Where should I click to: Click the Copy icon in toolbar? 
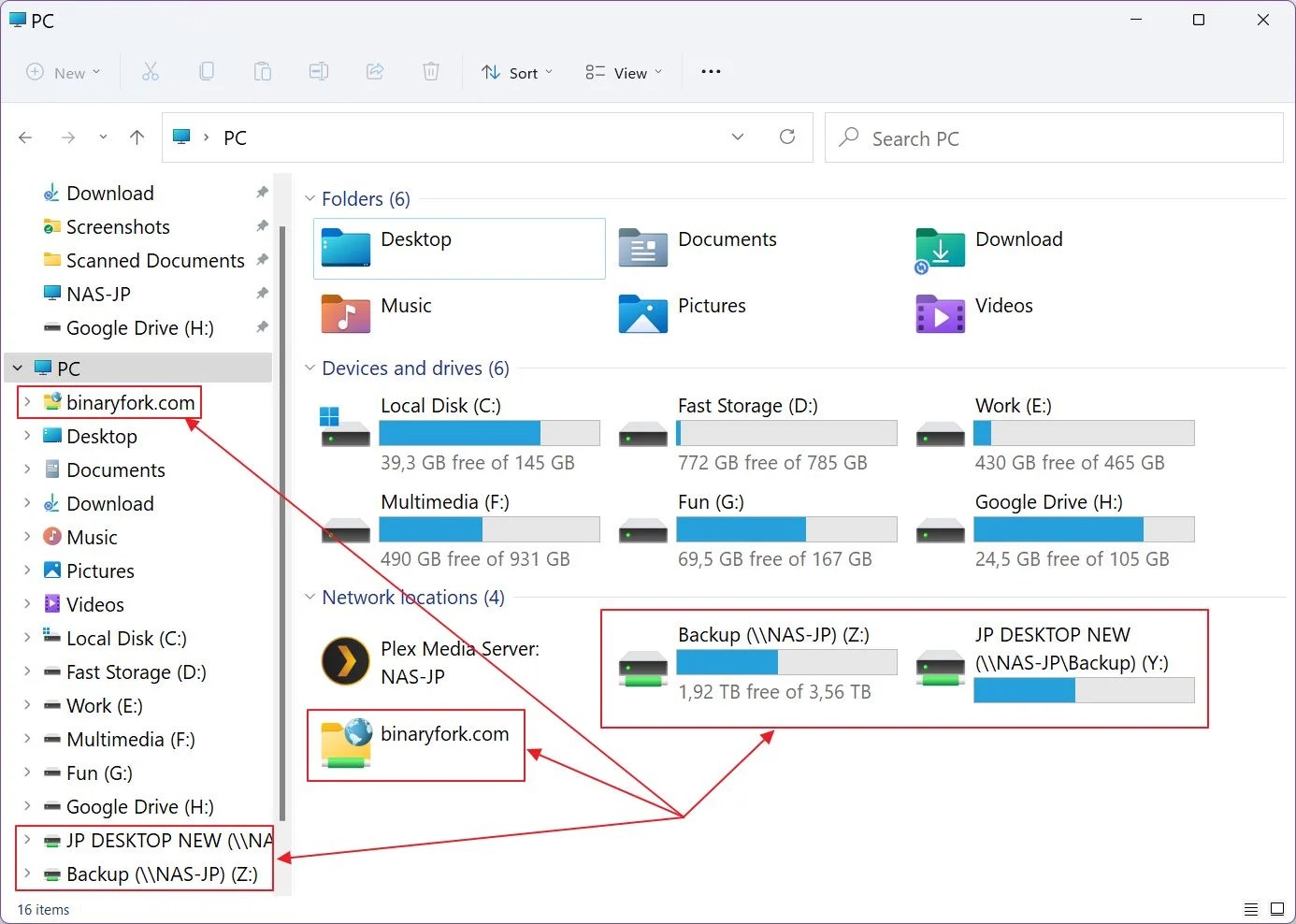click(207, 72)
